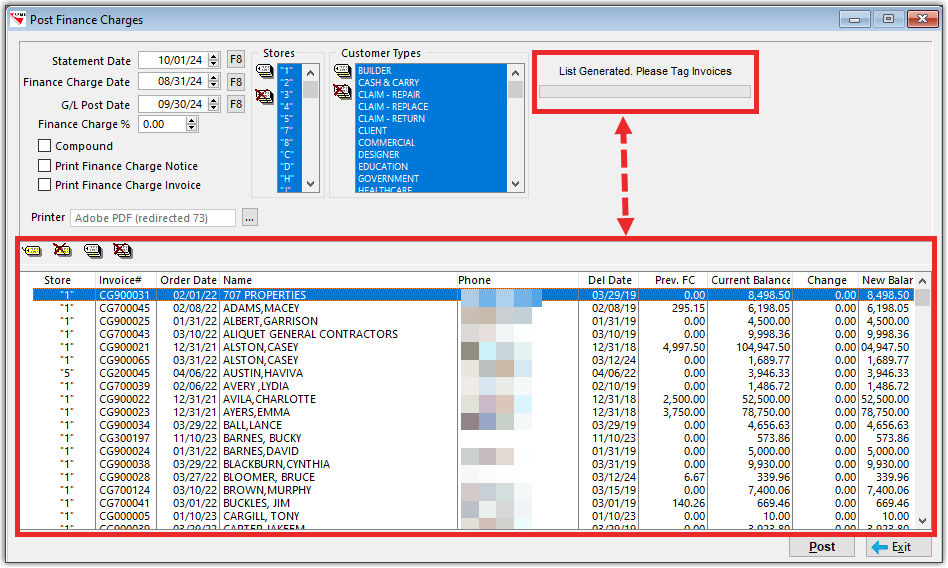
Task: Select GOVERNMENT customer type
Action: click(x=431, y=178)
